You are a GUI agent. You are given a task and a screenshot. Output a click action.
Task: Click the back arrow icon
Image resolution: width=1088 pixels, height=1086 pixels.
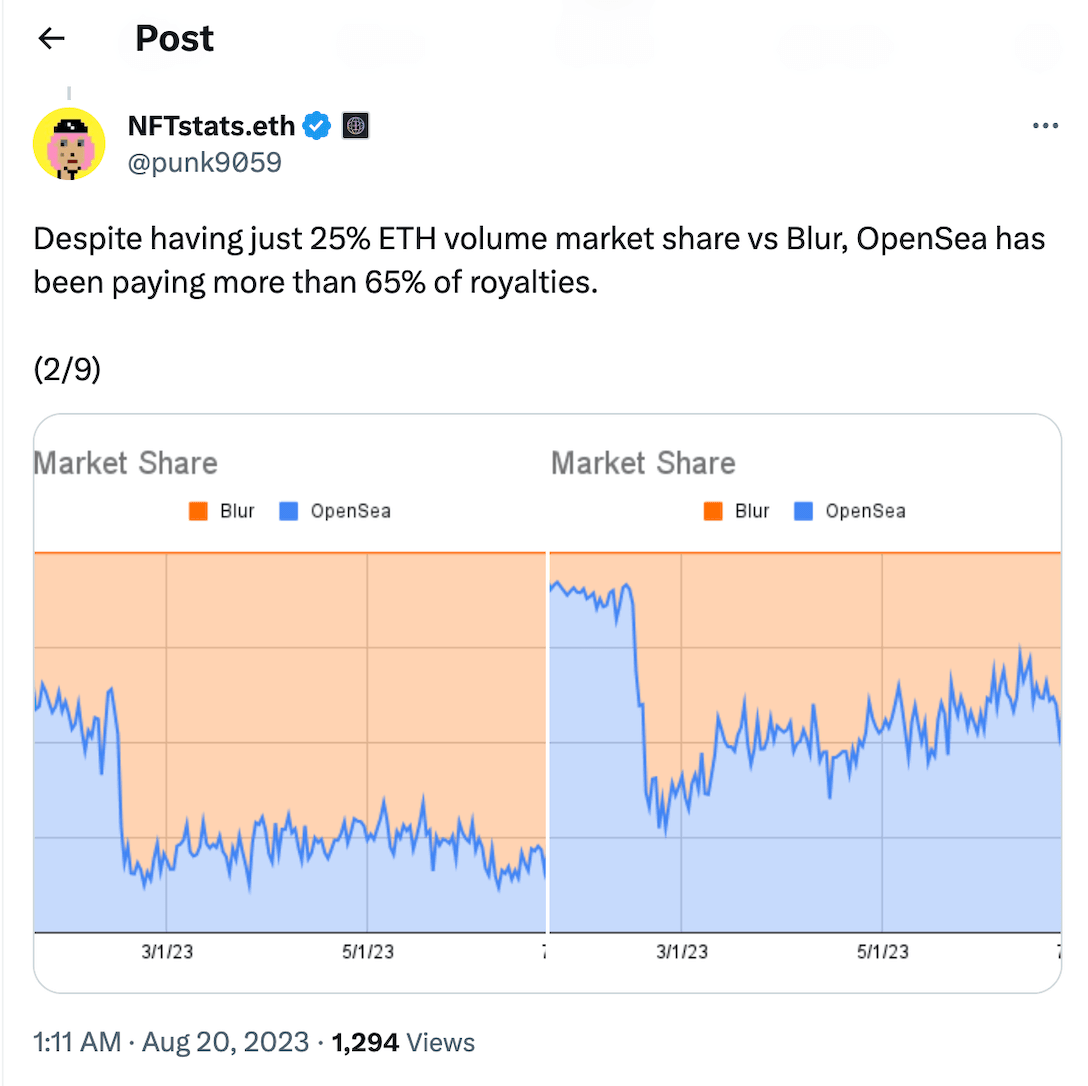click(51, 39)
